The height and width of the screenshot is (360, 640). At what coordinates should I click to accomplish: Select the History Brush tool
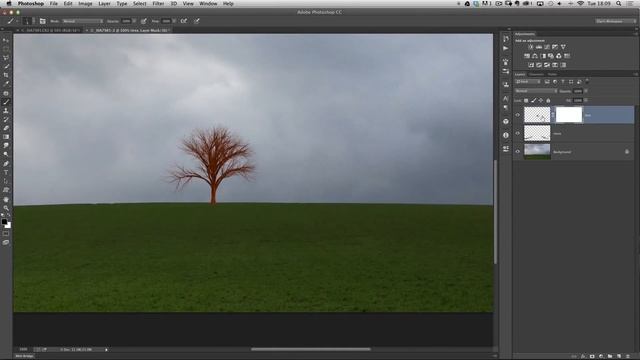[6, 120]
